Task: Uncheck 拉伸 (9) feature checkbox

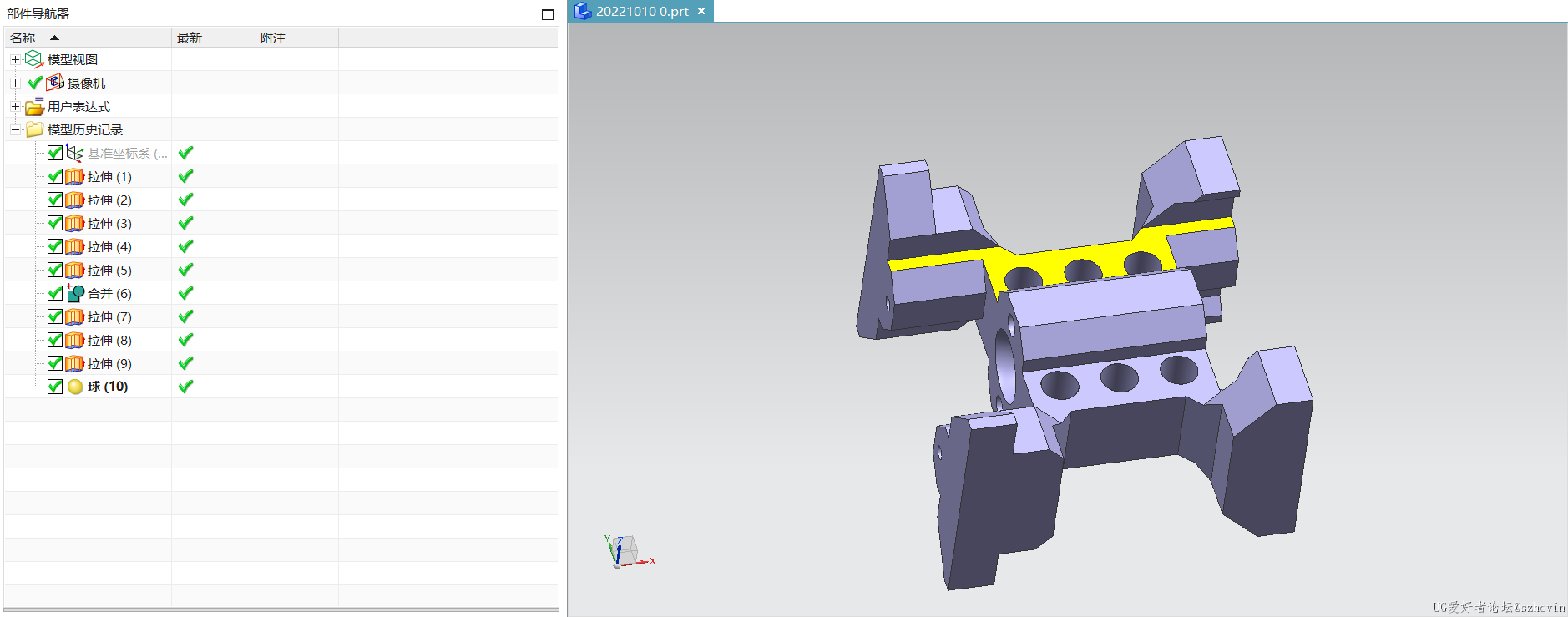Action: pyautogui.click(x=55, y=363)
